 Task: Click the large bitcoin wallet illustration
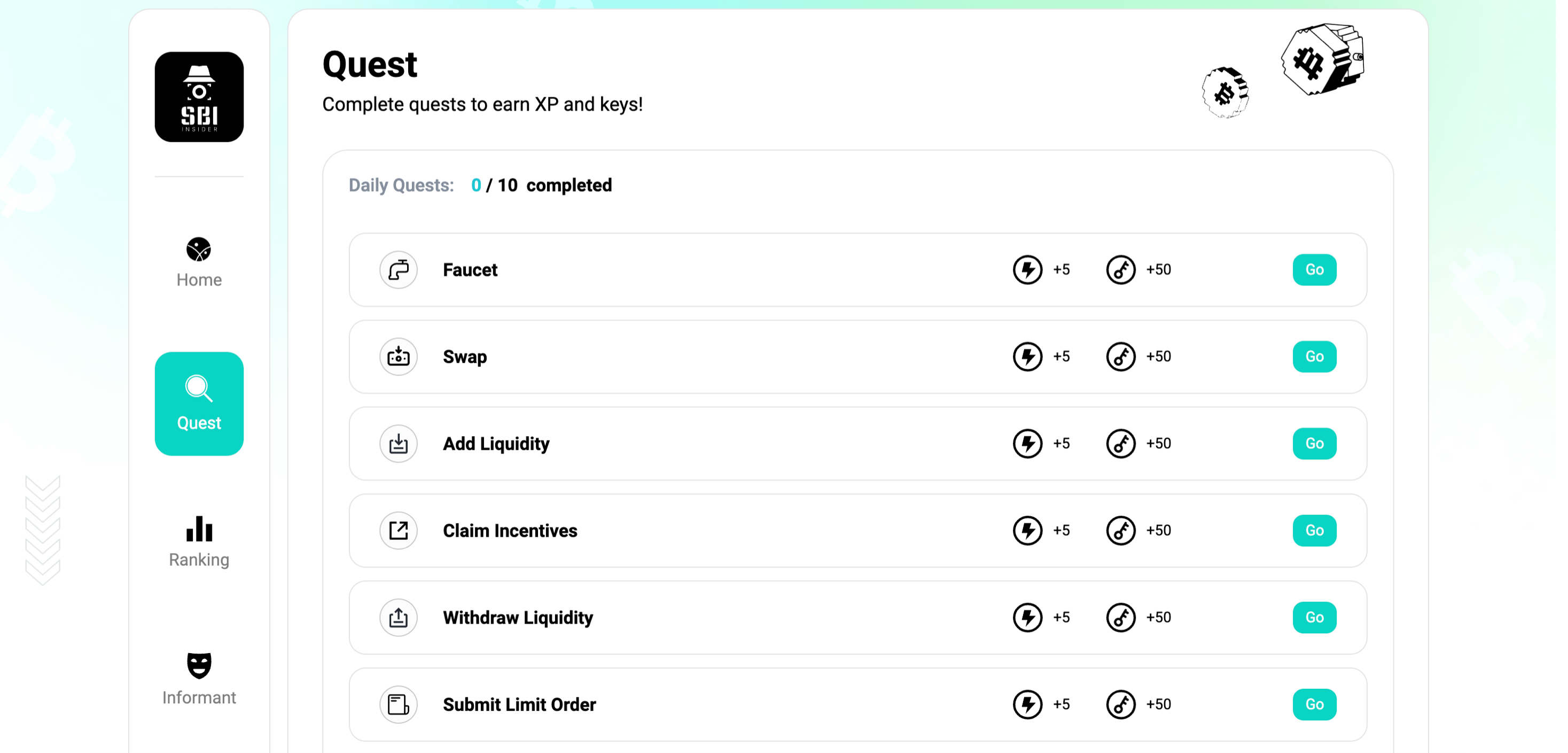(x=1322, y=60)
